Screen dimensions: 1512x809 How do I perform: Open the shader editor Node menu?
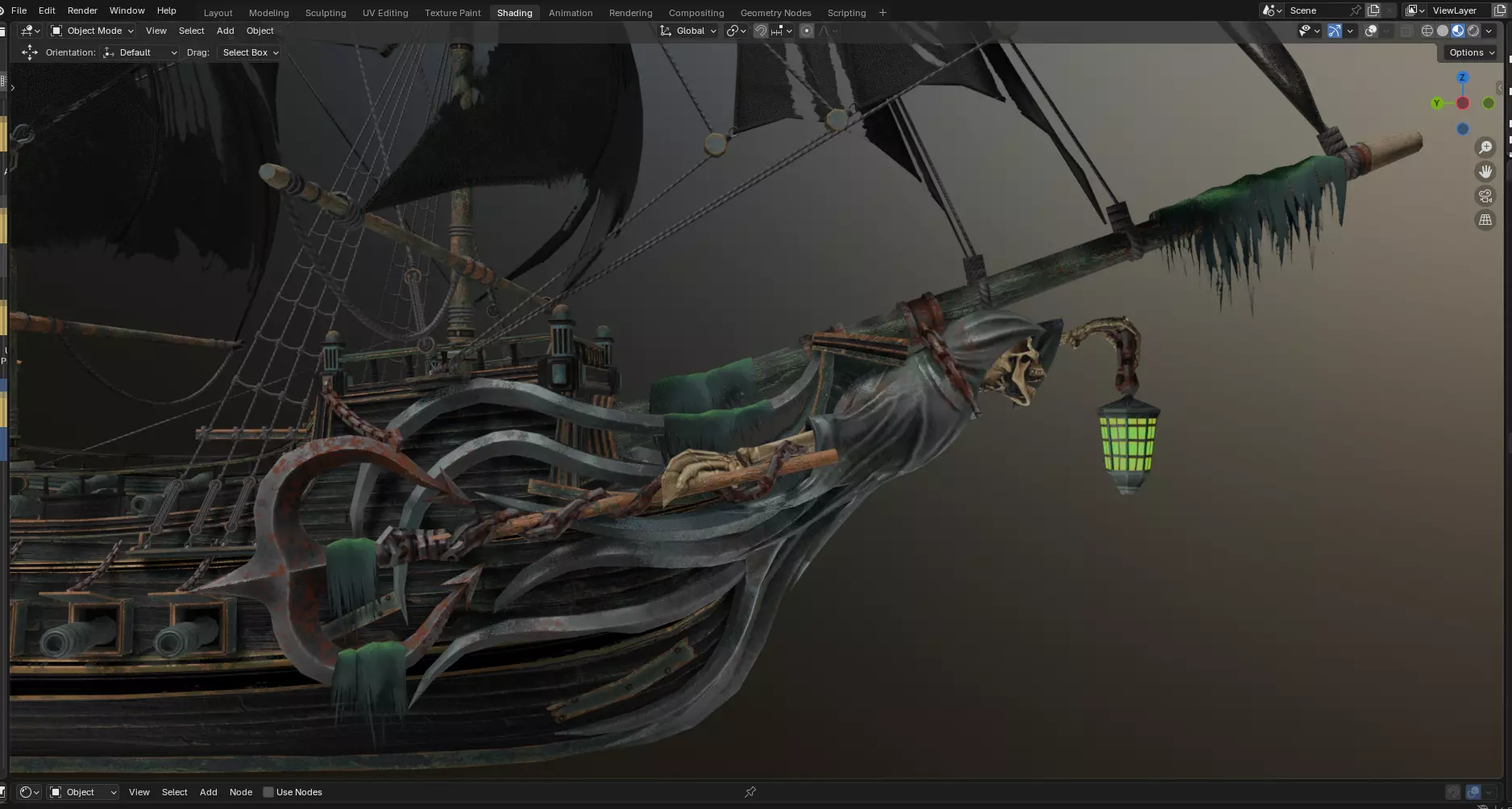pyautogui.click(x=240, y=792)
